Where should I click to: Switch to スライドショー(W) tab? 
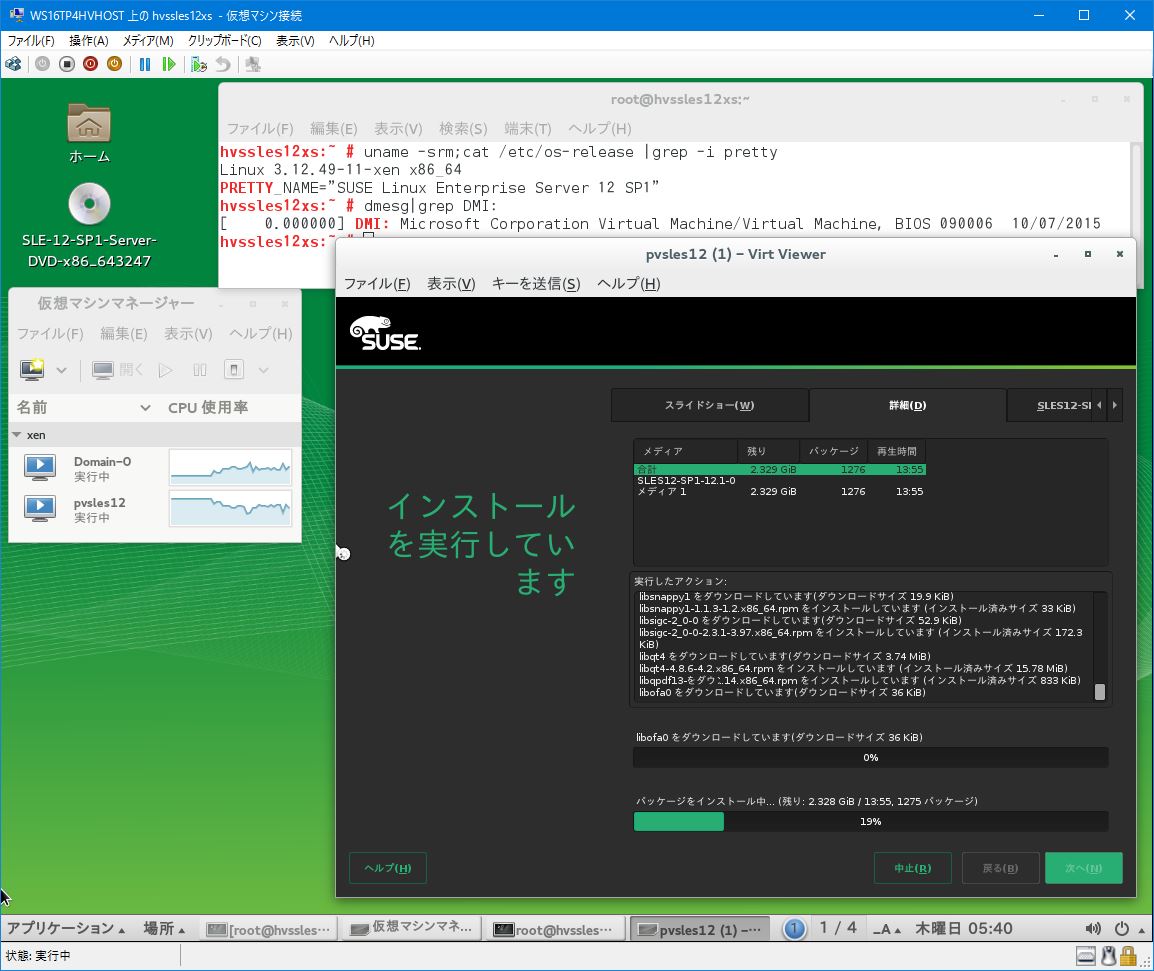pyautogui.click(x=709, y=405)
